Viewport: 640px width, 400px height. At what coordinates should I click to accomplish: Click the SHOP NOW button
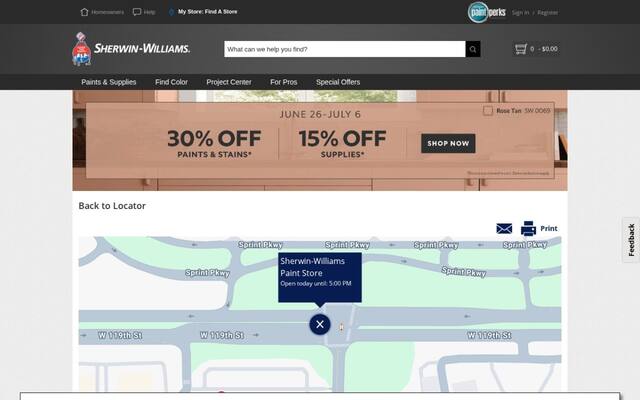pos(448,143)
